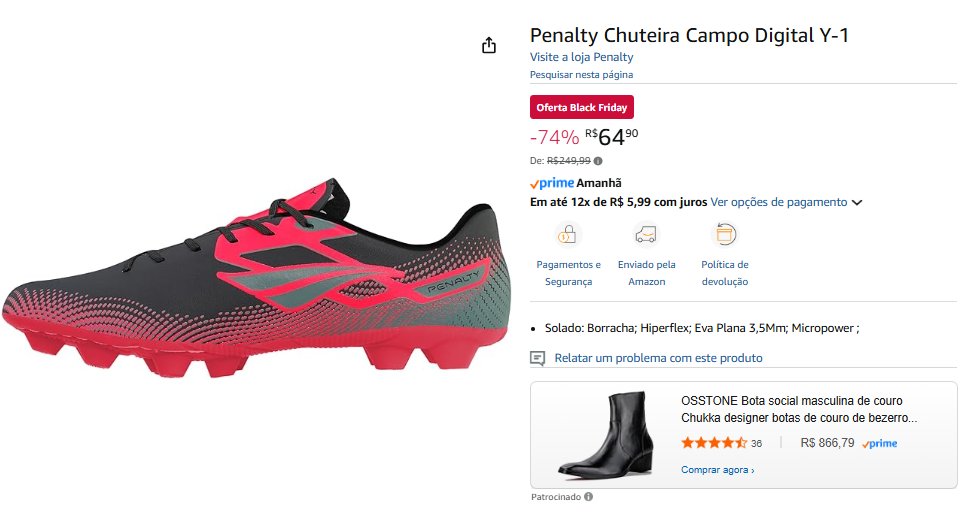This screenshot has height=516, width=977.
Task: Click the 36 reviews count on the ad
Action: pos(756,444)
